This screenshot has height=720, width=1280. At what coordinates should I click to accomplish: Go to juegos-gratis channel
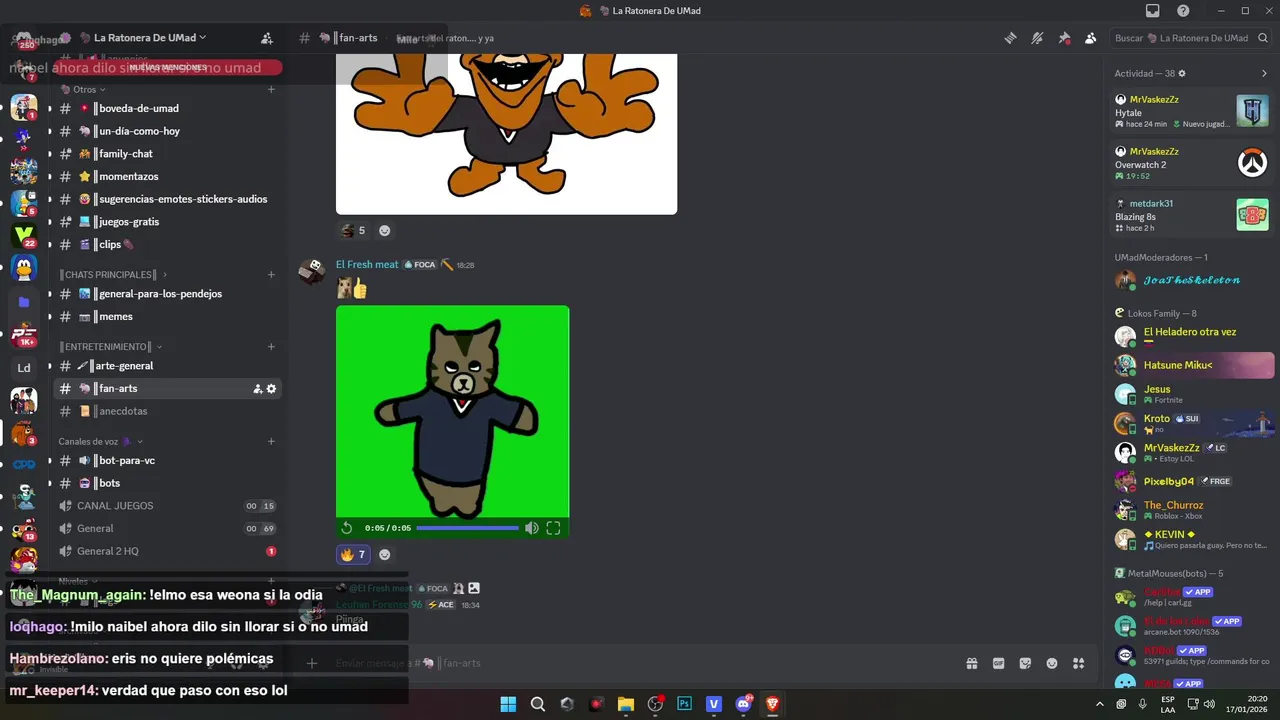click(167, 222)
